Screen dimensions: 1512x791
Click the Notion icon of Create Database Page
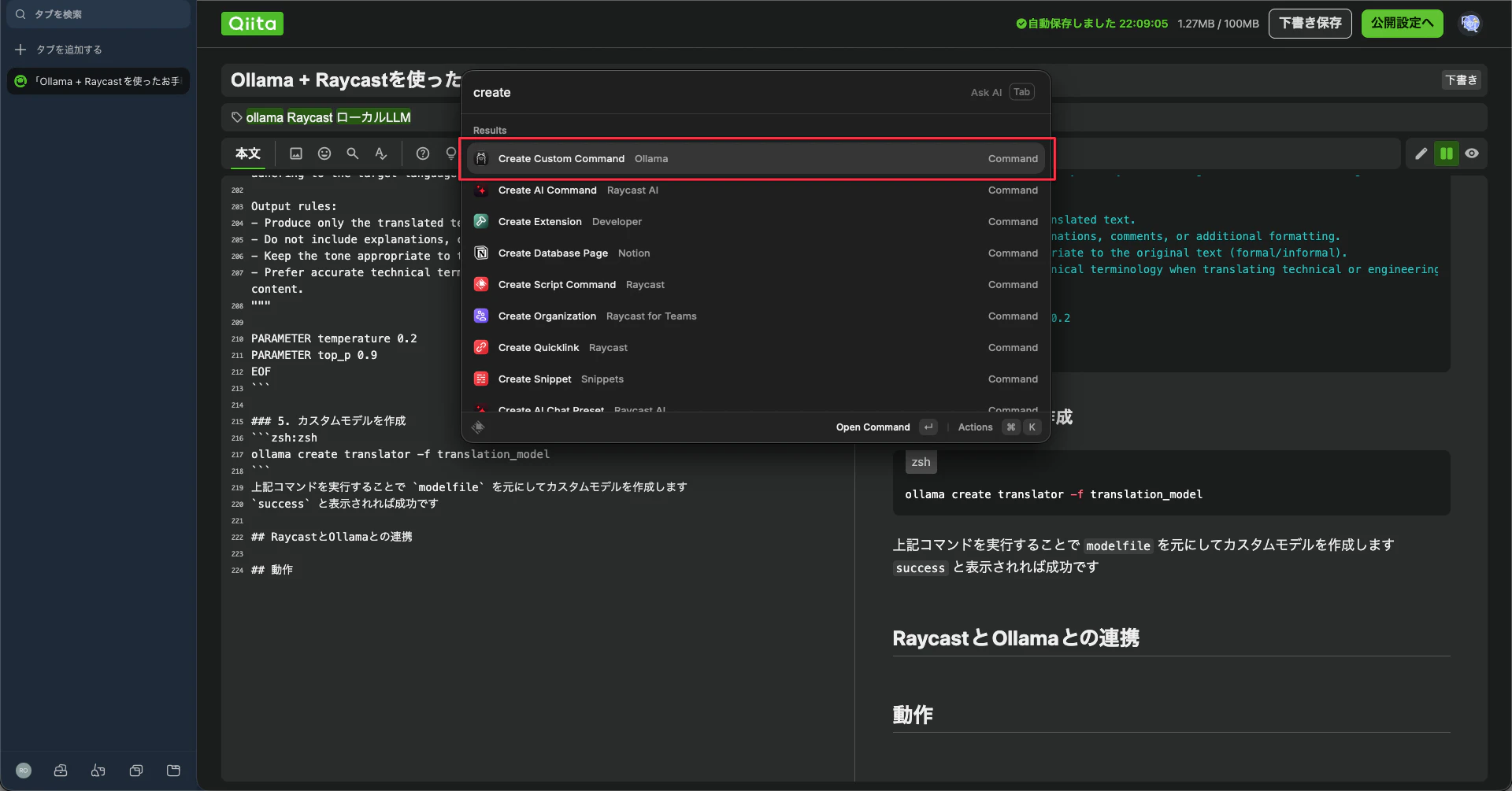pos(481,253)
